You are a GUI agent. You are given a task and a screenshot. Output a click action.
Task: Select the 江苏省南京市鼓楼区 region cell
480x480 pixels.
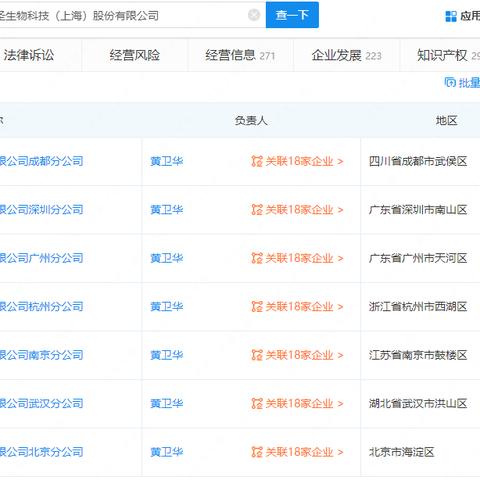pos(418,355)
